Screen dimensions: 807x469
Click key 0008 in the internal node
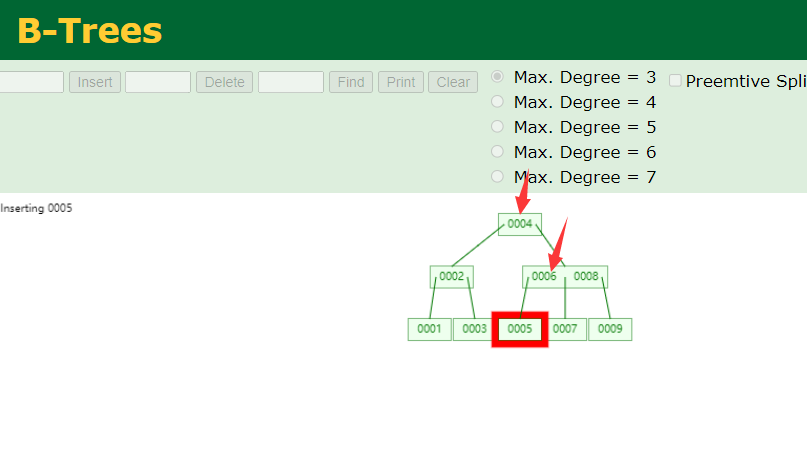tap(586, 276)
